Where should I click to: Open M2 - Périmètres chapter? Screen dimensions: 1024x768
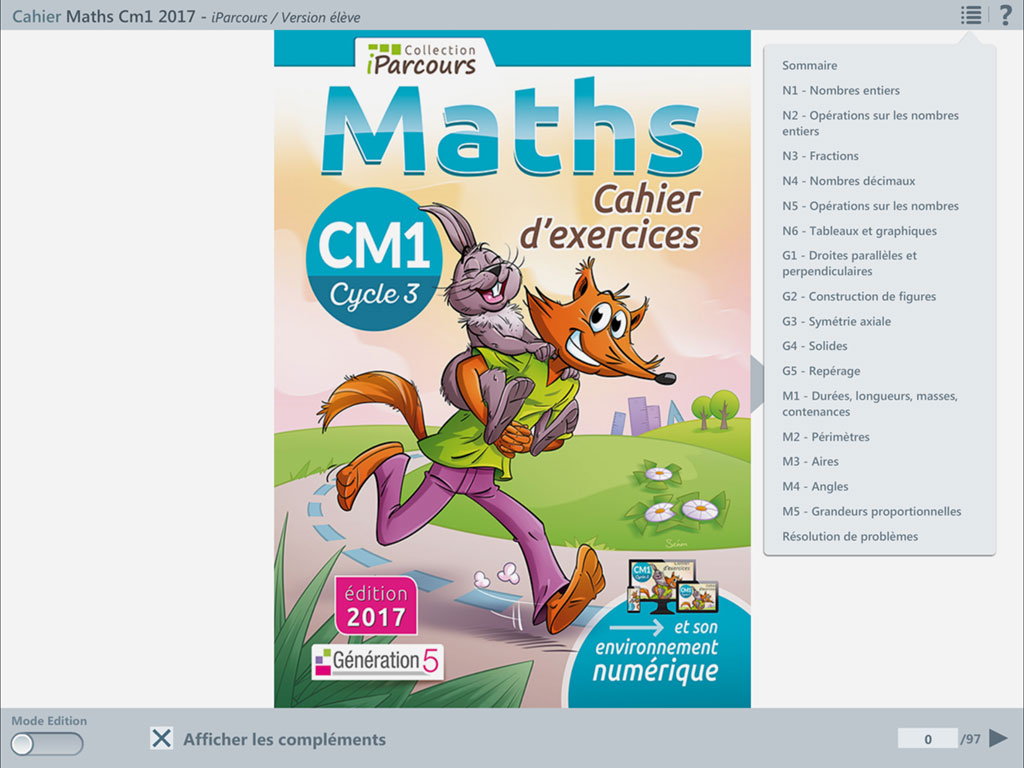(x=825, y=437)
